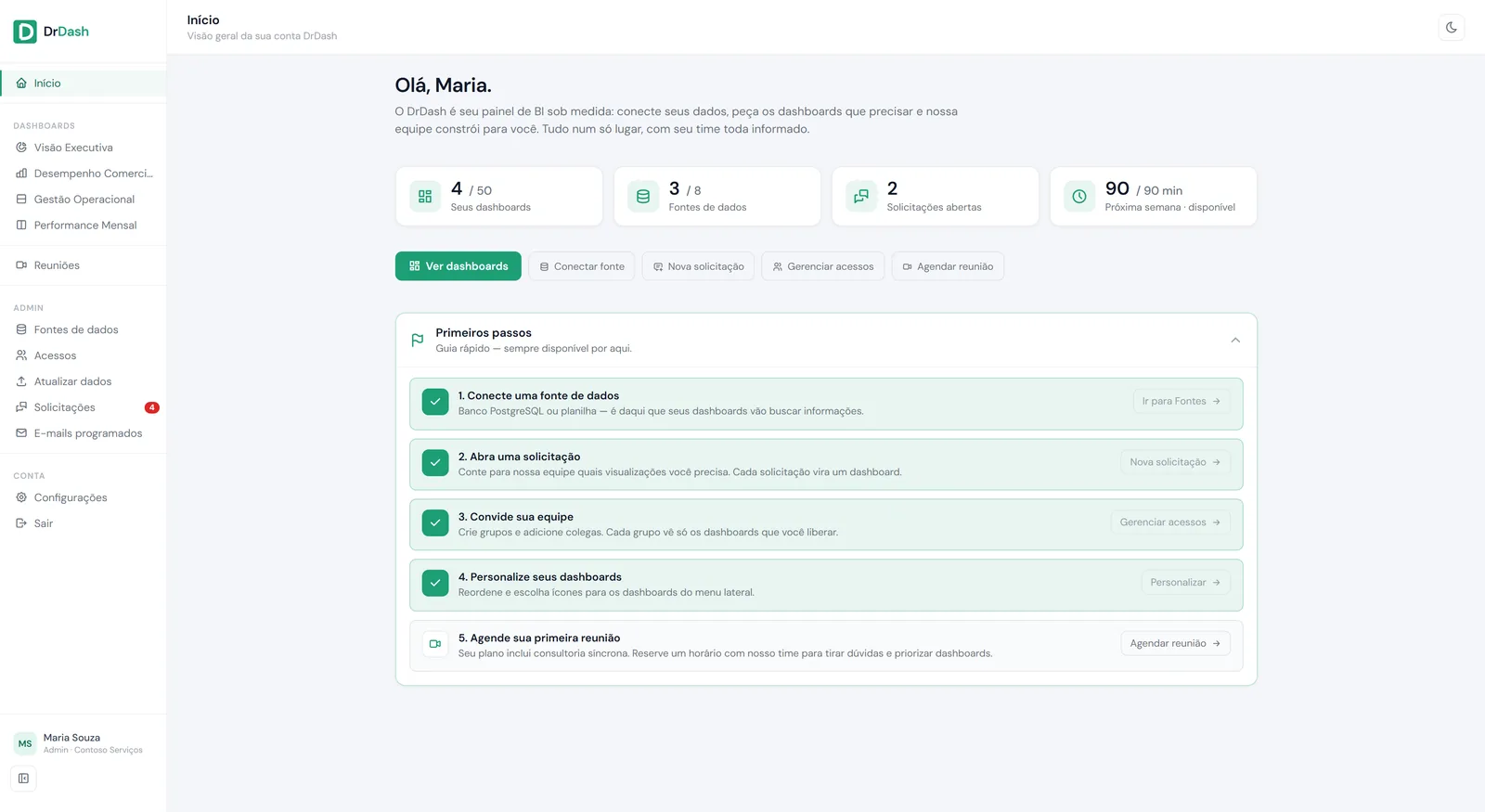Click Agendar reunião in the quick actions row
This screenshot has height=812, width=1485.
pyautogui.click(x=948, y=266)
